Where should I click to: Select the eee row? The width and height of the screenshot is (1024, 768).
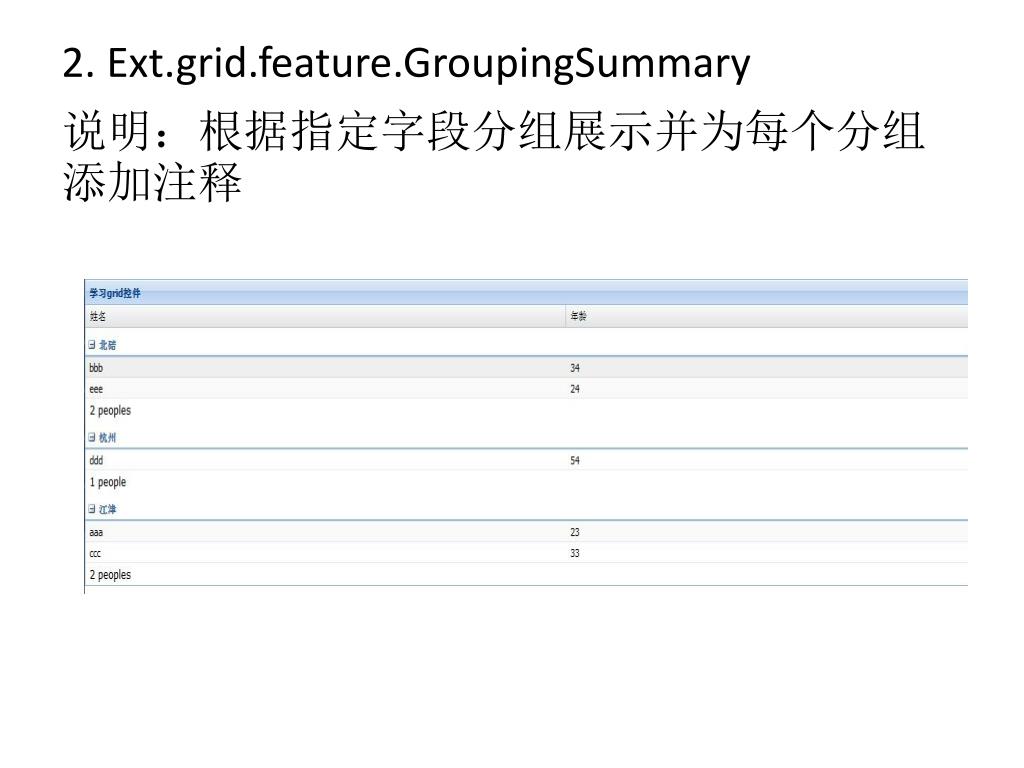526,389
